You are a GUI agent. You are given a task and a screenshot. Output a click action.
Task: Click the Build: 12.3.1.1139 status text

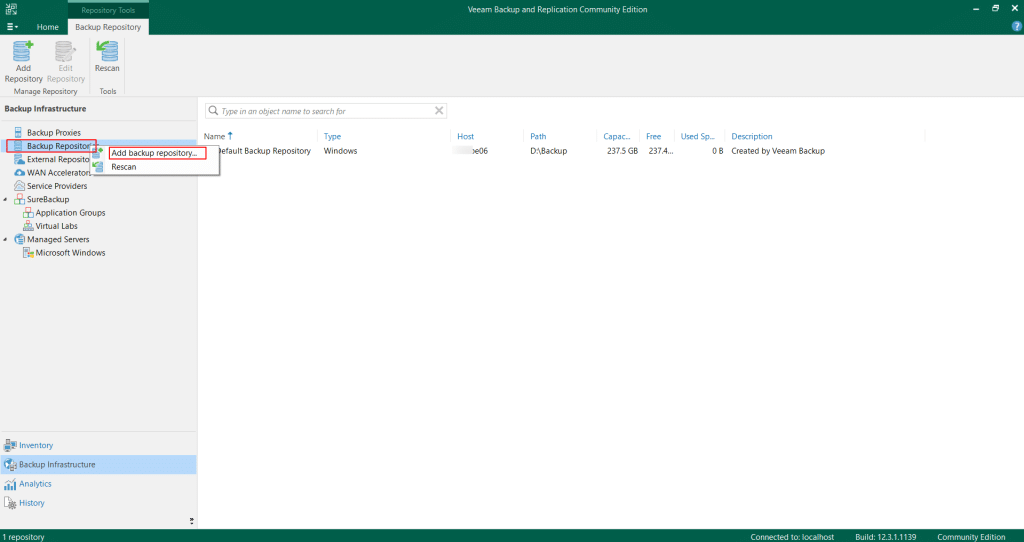point(886,537)
